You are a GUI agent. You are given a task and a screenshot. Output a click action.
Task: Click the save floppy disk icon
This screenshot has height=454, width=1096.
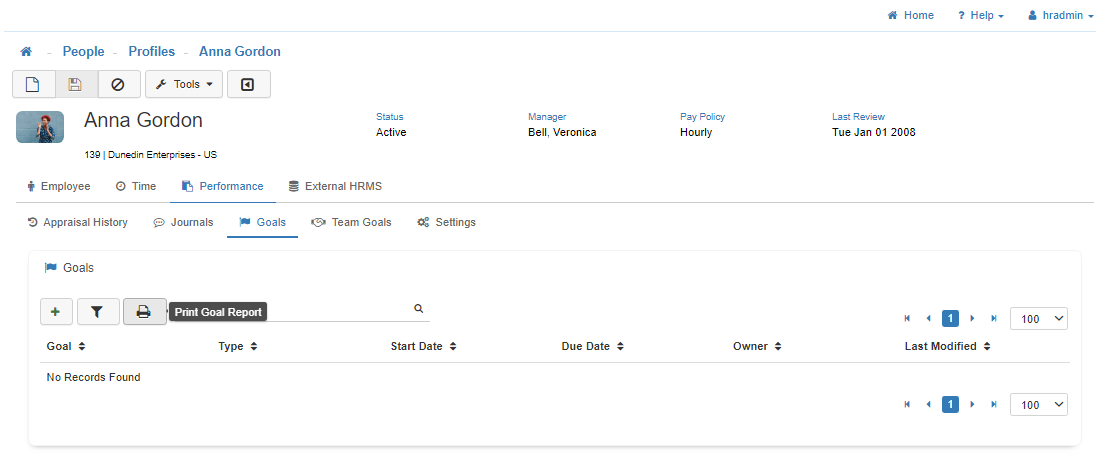click(75, 85)
